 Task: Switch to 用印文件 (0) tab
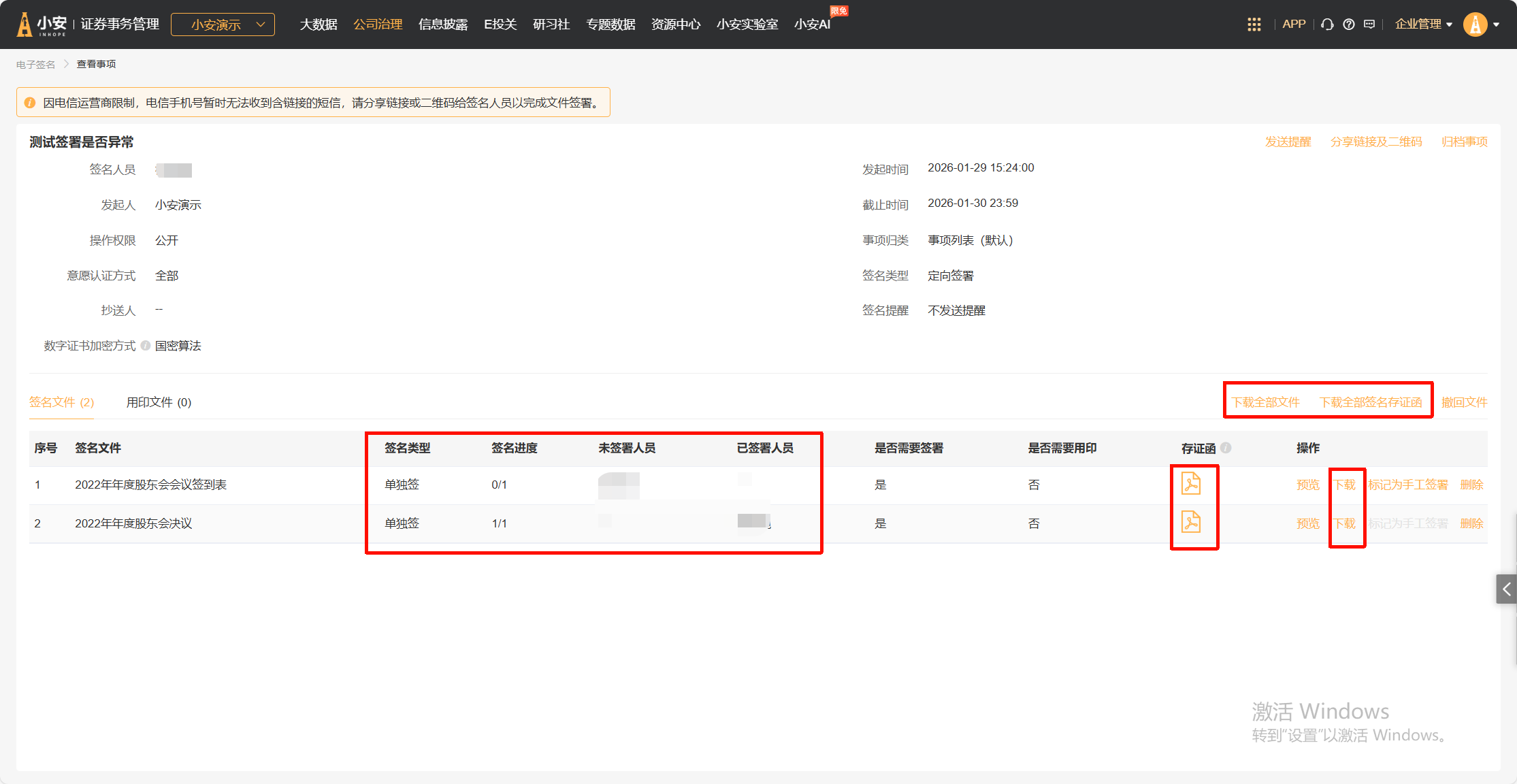[x=159, y=402]
